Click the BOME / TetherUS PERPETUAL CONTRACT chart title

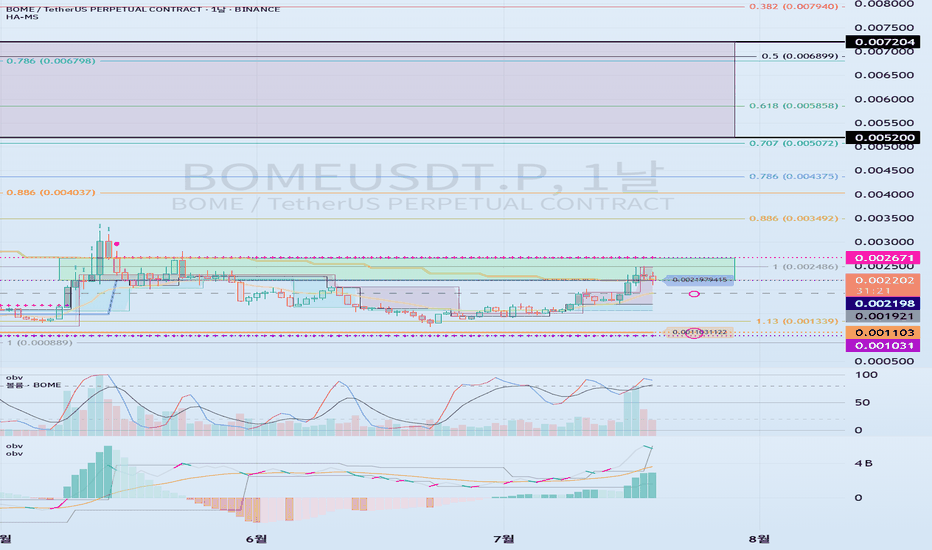click(143, 9)
